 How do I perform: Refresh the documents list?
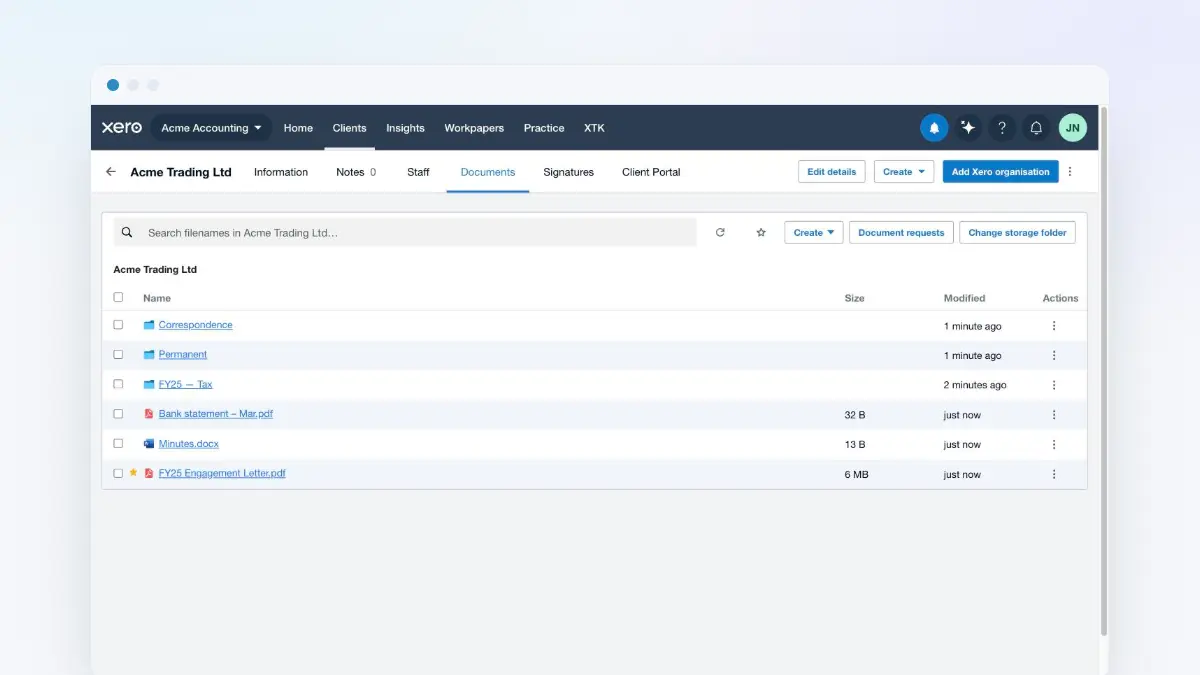720,233
